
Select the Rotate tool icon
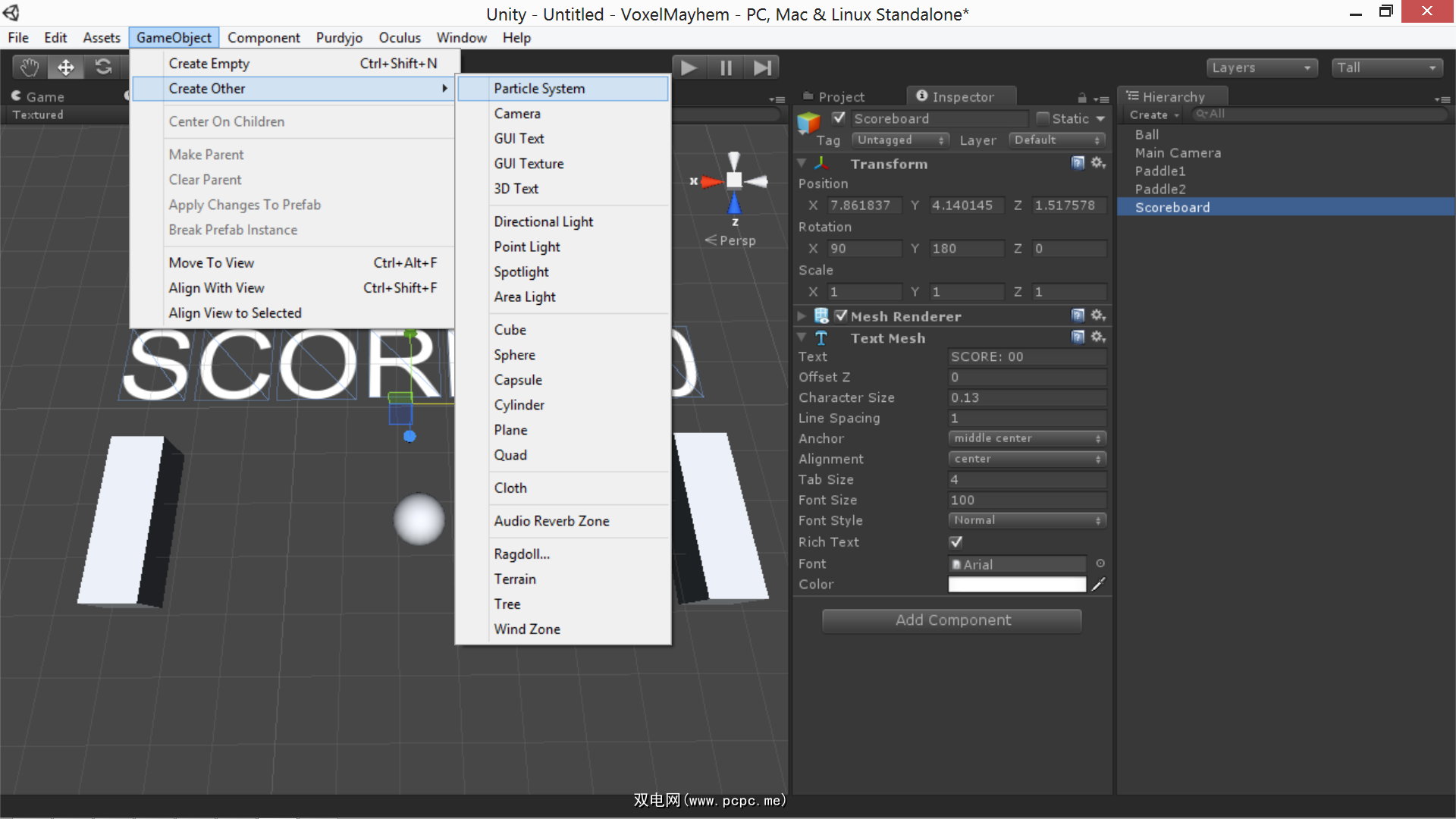coord(103,67)
